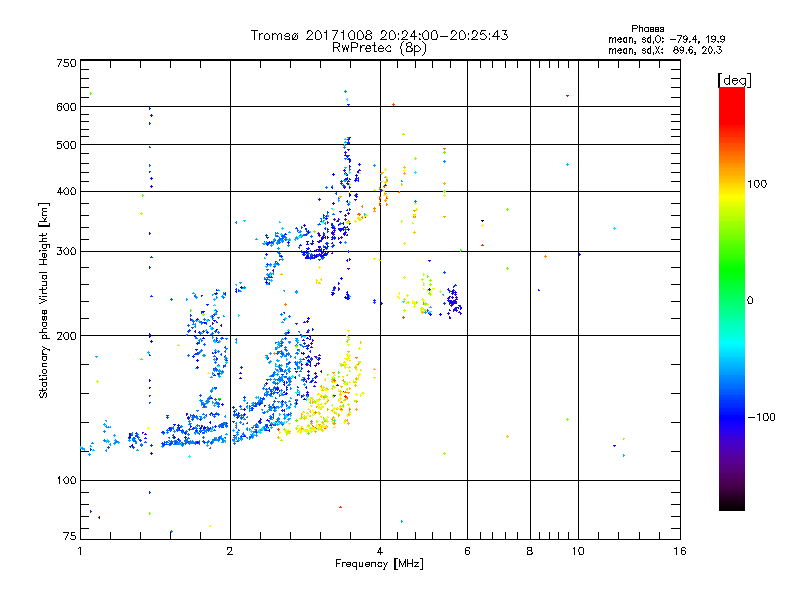
Task: Click the '[deg]' colorbar unit label
Action: [734, 80]
